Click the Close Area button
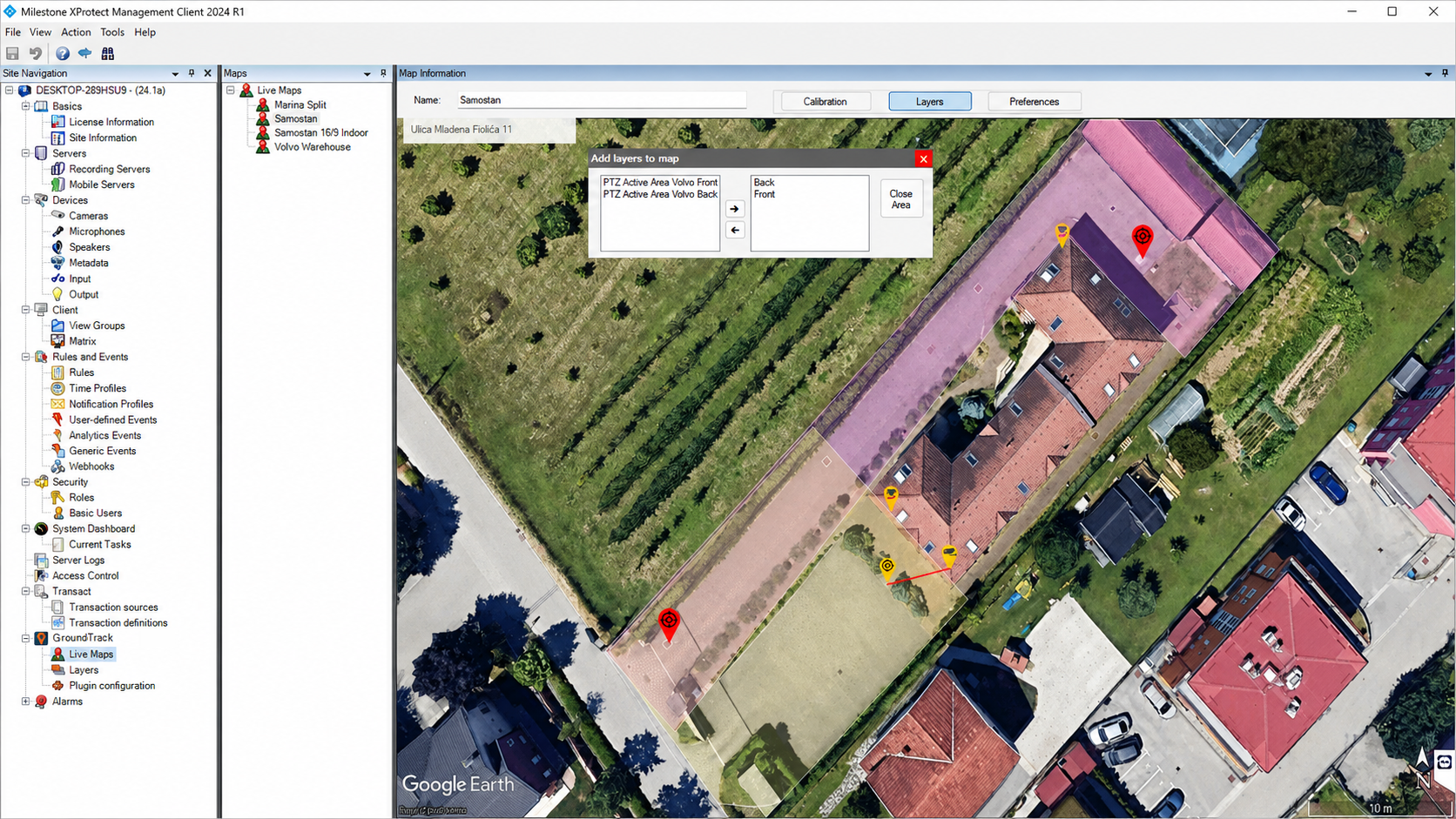This screenshot has height=819, width=1456. (901, 199)
